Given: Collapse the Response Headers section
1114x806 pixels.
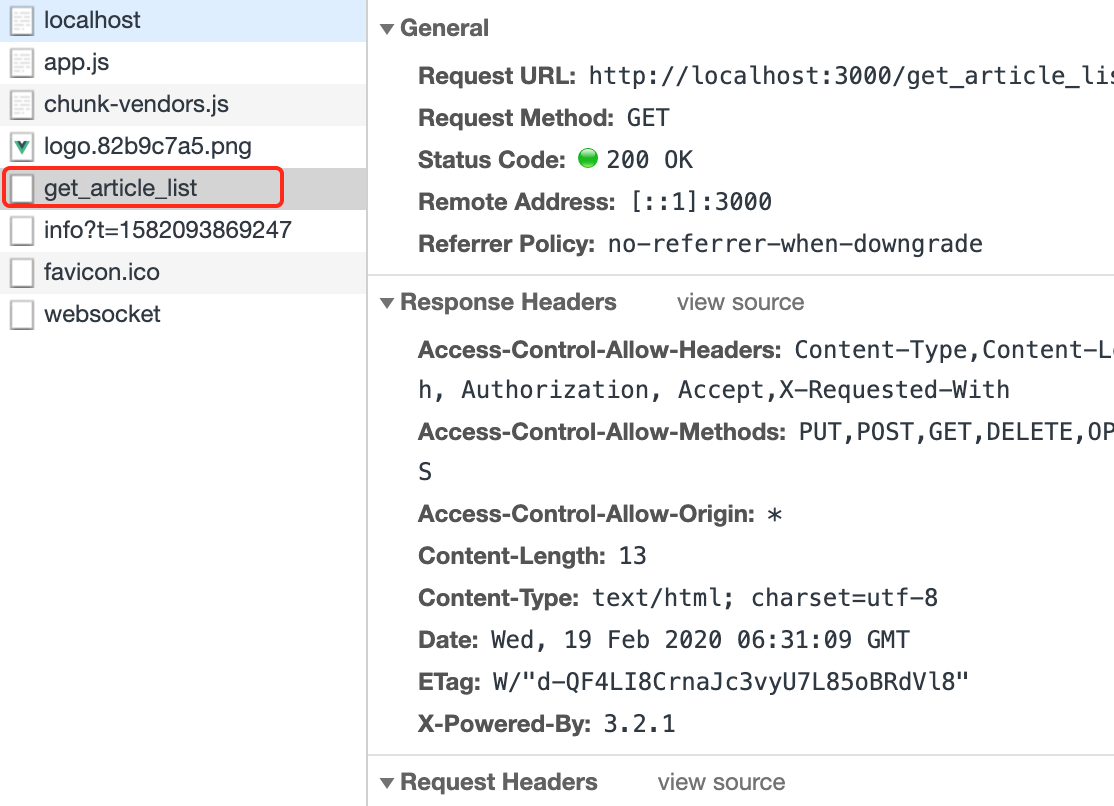Looking at the screenshot, I should point(386,302).
